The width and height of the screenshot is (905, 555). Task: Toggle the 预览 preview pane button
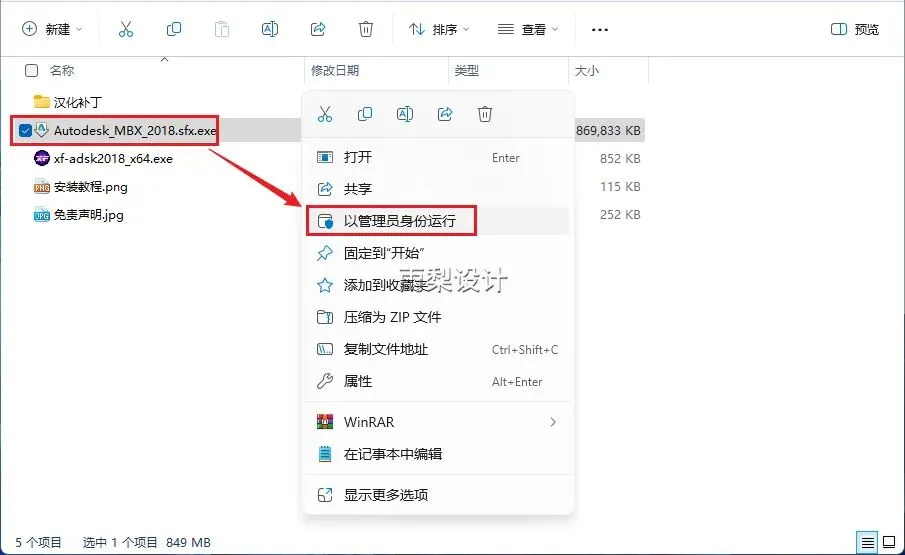click(855, 29)
